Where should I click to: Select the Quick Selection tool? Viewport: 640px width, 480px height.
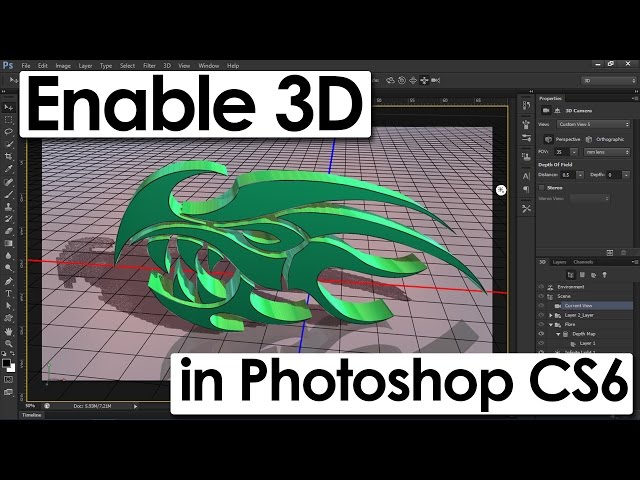tap(9, 144)
